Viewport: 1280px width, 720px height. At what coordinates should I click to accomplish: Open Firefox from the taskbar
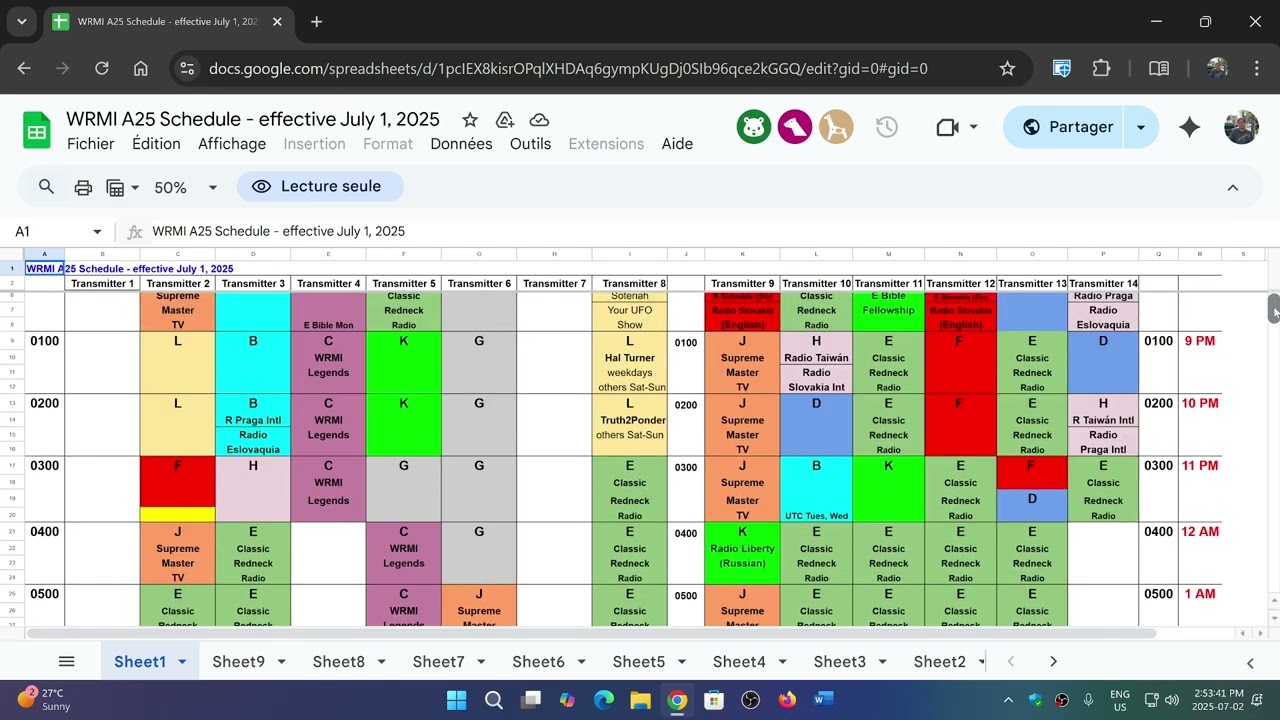(787, 699)
